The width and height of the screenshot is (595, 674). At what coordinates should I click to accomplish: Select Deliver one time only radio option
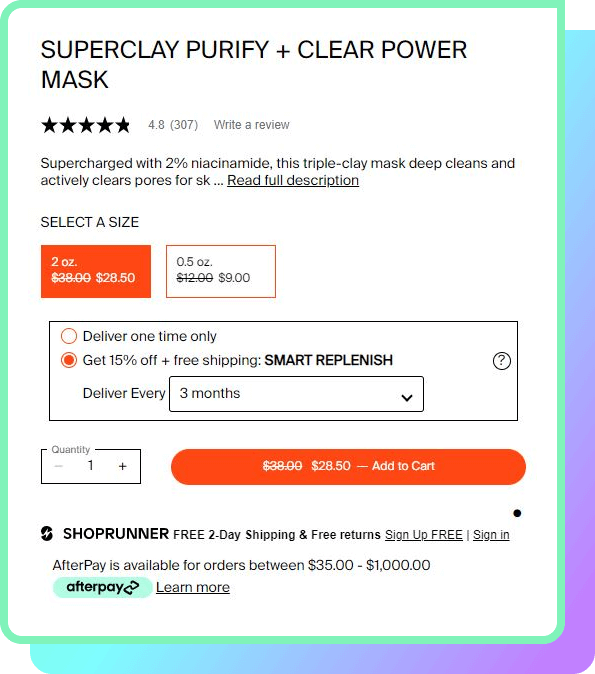[69, 336]
